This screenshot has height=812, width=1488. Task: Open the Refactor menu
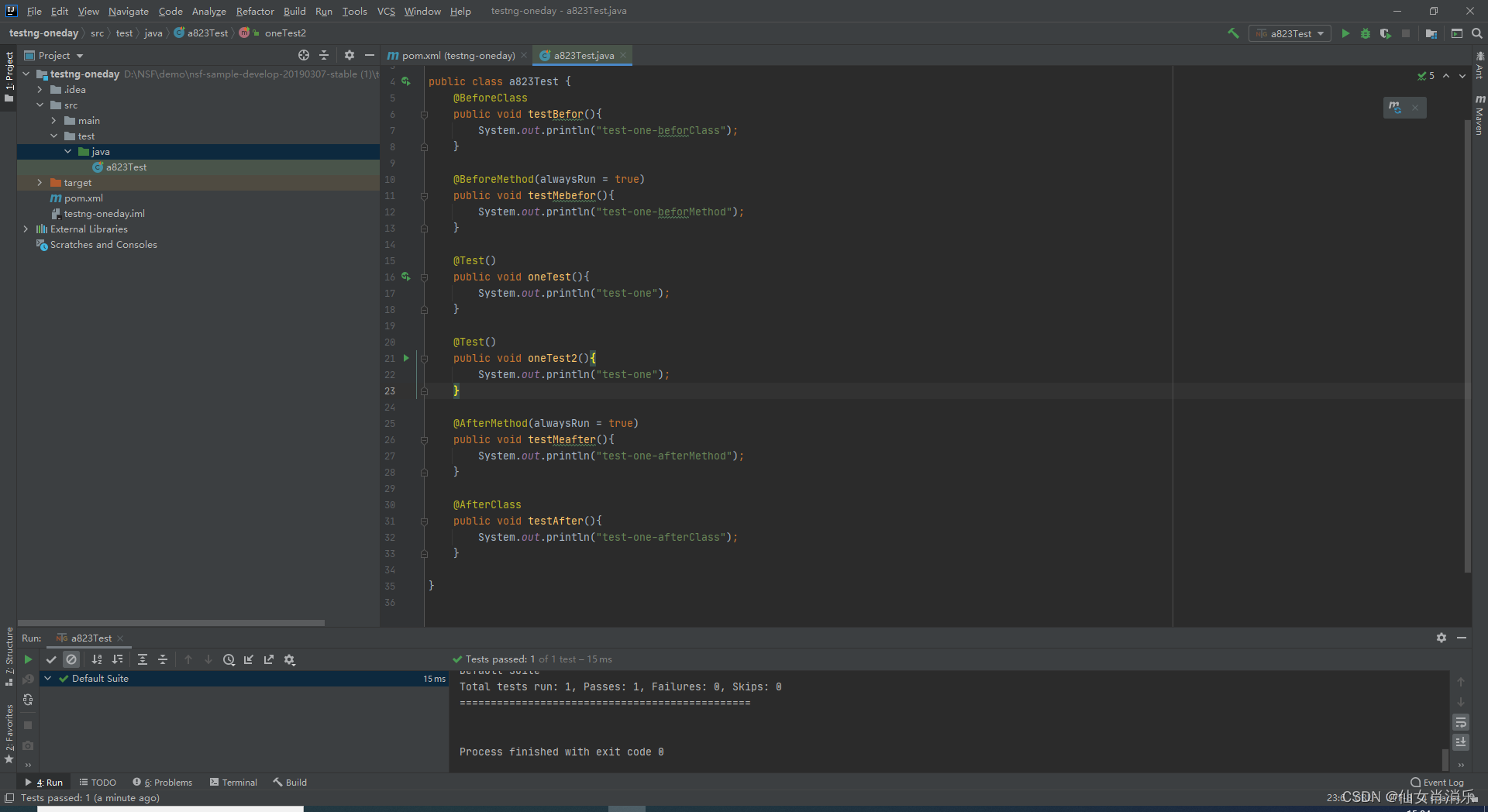point(255,11)
